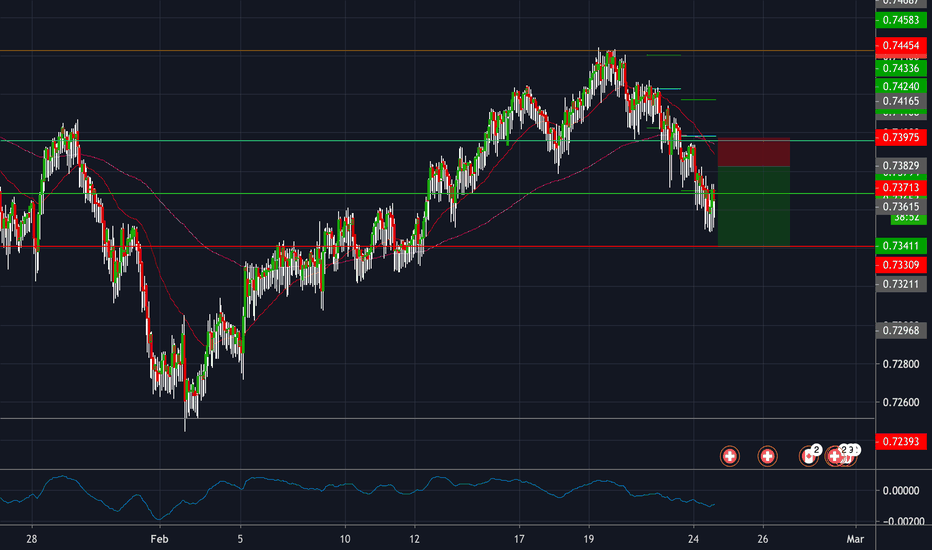Click the 28 date on the time axis

point(32,539)
